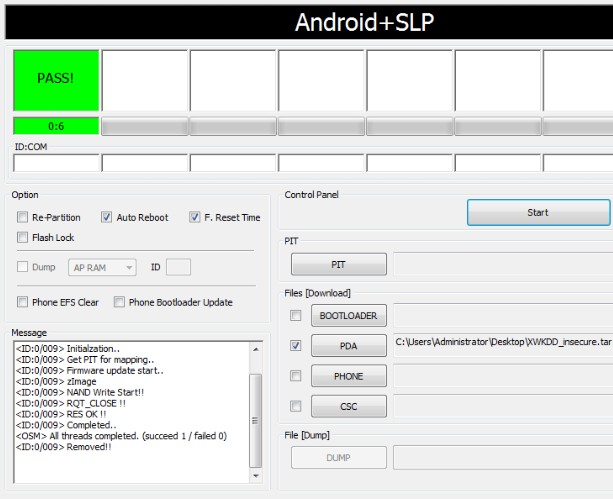Click the CSC file button

coord(349,407)
